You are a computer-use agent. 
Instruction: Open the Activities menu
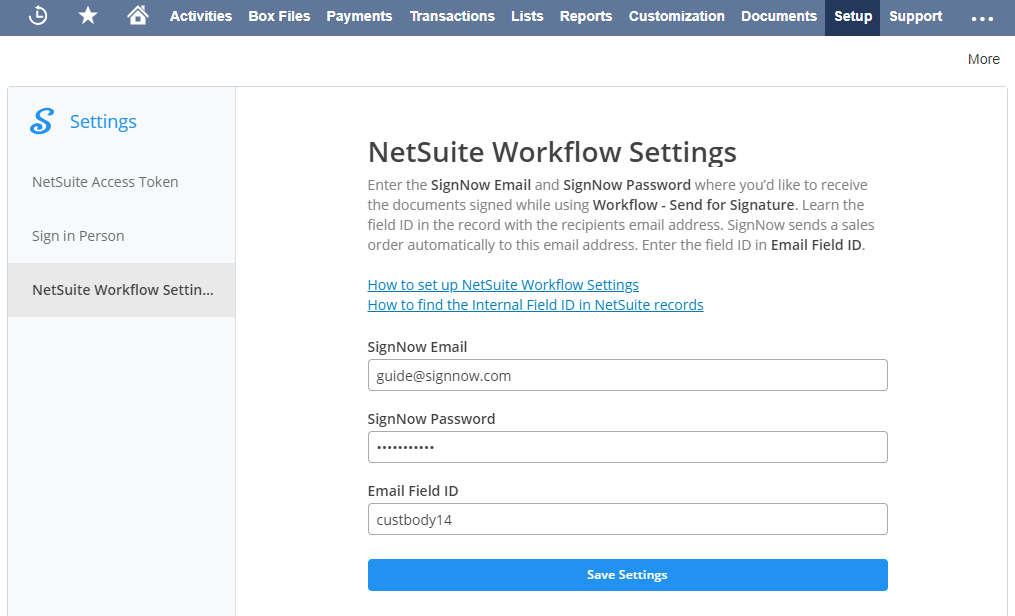[x=201, y=16]
